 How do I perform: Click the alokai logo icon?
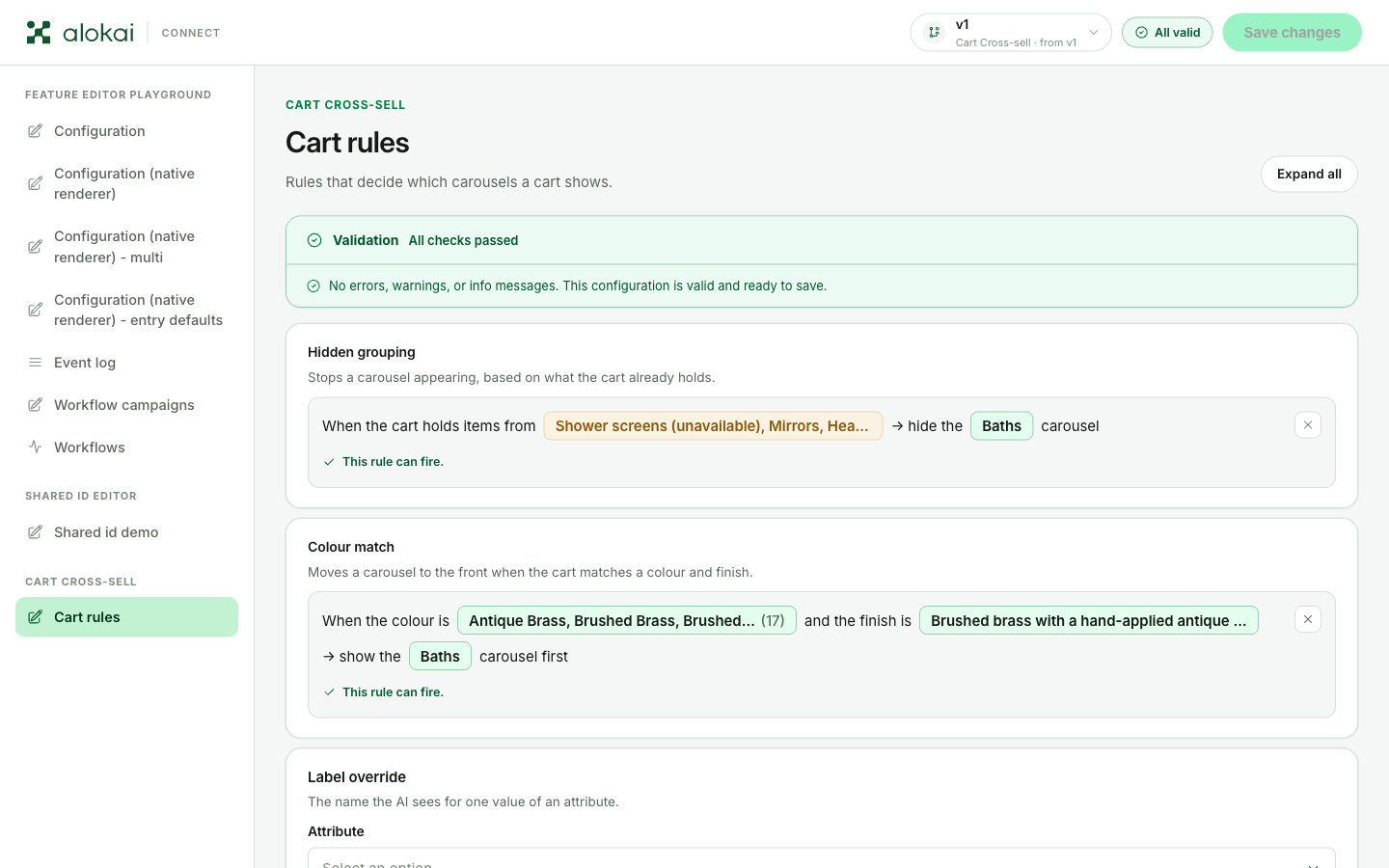pyautogui.click(x=39, y=33)
